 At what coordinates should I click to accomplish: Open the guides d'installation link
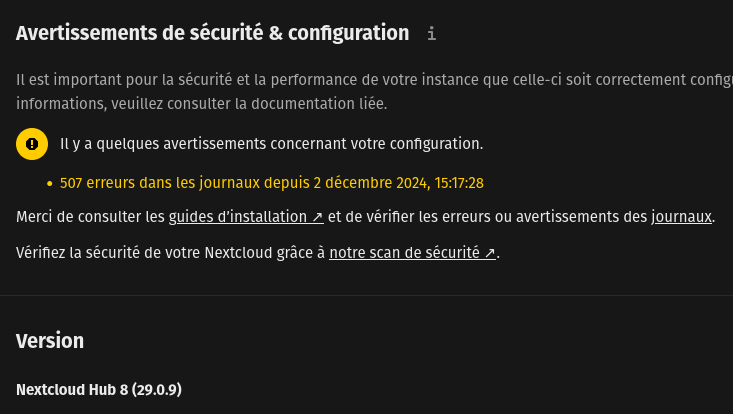240,217
